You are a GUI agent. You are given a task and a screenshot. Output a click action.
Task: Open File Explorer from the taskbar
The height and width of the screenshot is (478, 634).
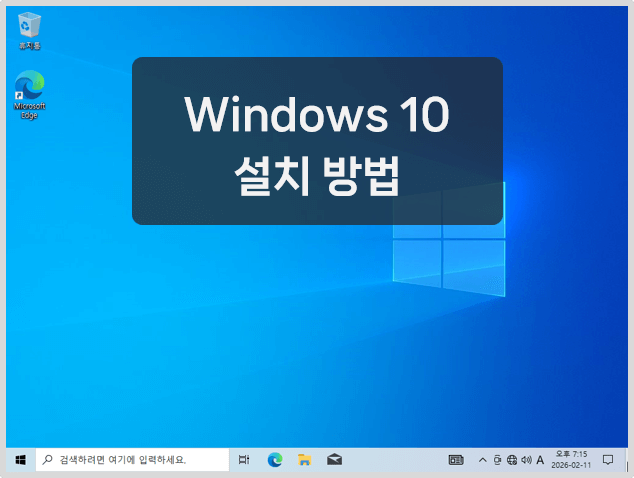(304, 460)
